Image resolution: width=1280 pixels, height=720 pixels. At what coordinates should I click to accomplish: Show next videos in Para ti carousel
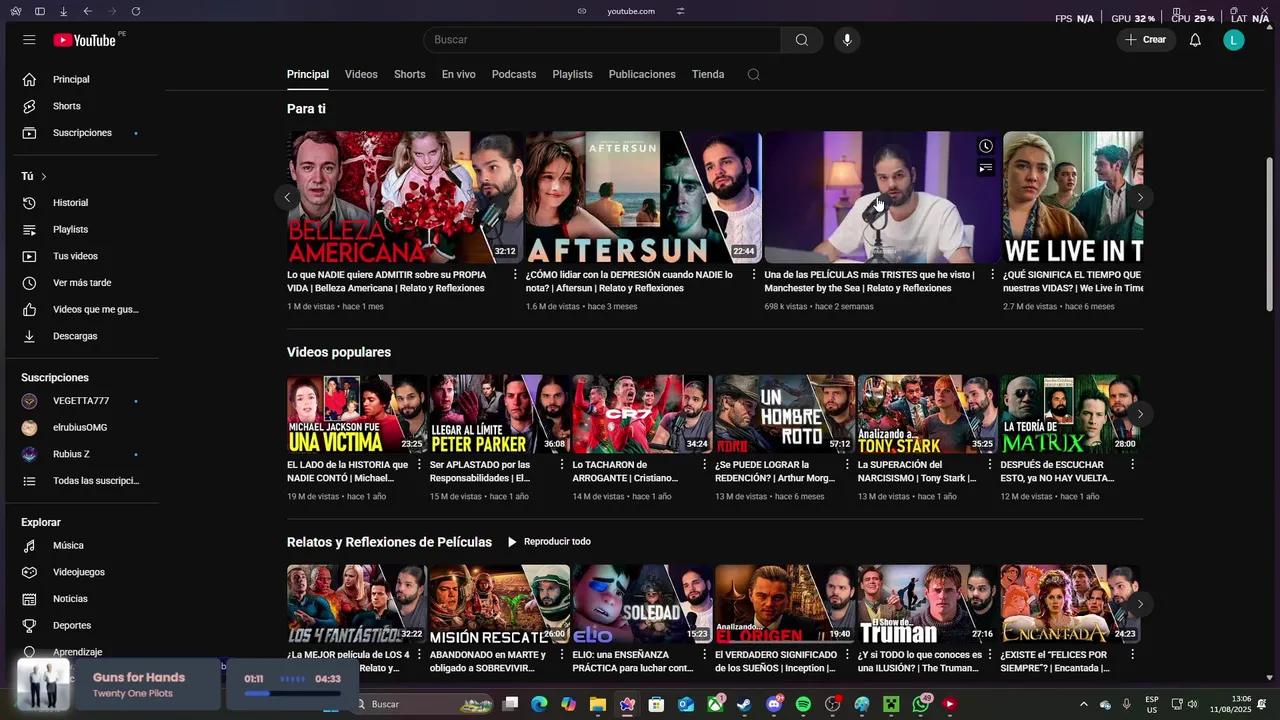click(1140, 197)
